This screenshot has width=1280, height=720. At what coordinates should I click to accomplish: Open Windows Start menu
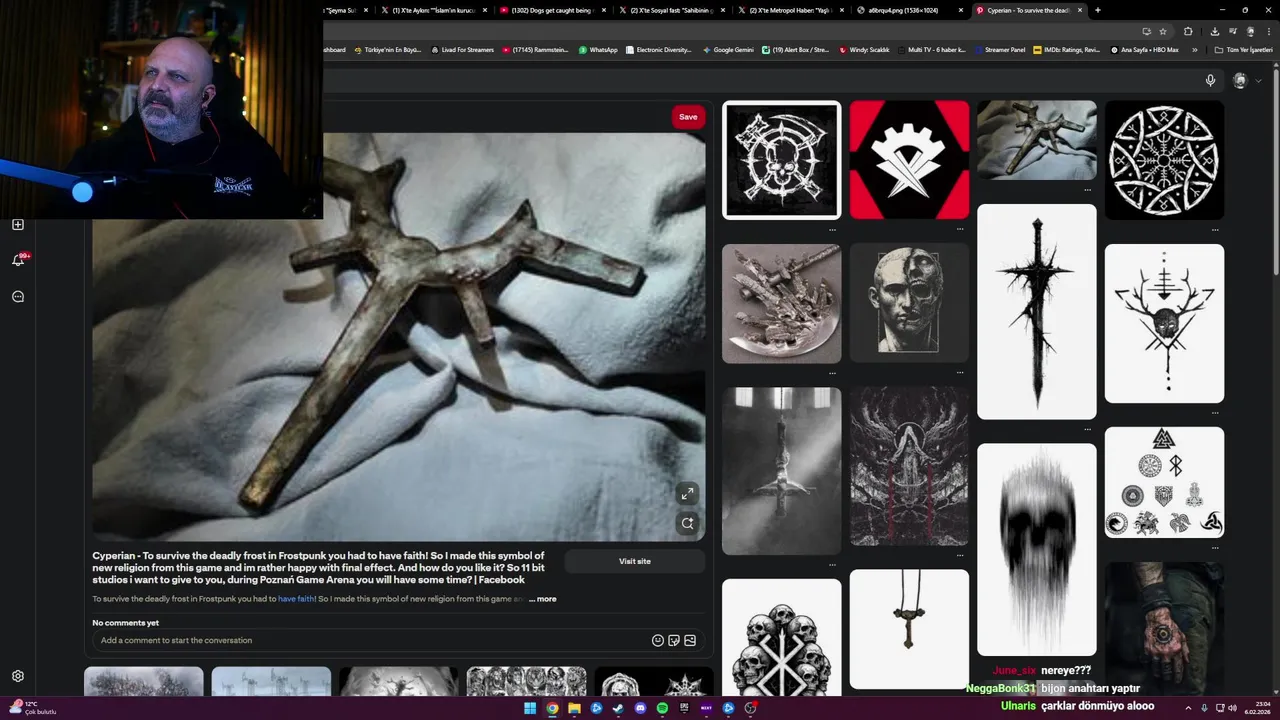point(530,708)
